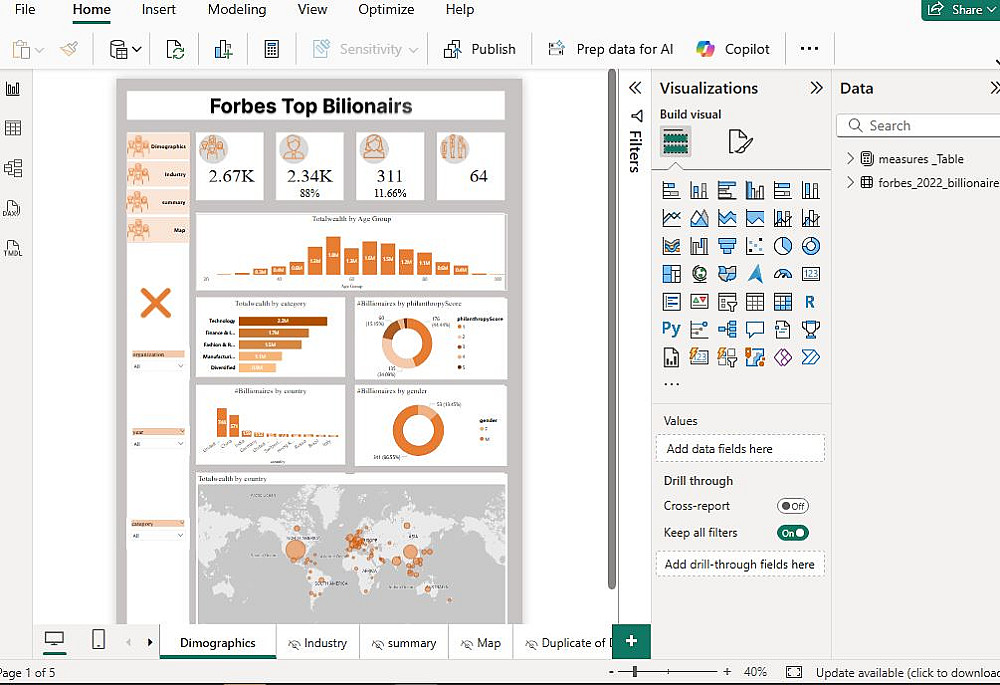Image resolution: width=1000 pixels, height=685 pixels.
Task: Pick the Waterfall chart visual
Action: 699,246
